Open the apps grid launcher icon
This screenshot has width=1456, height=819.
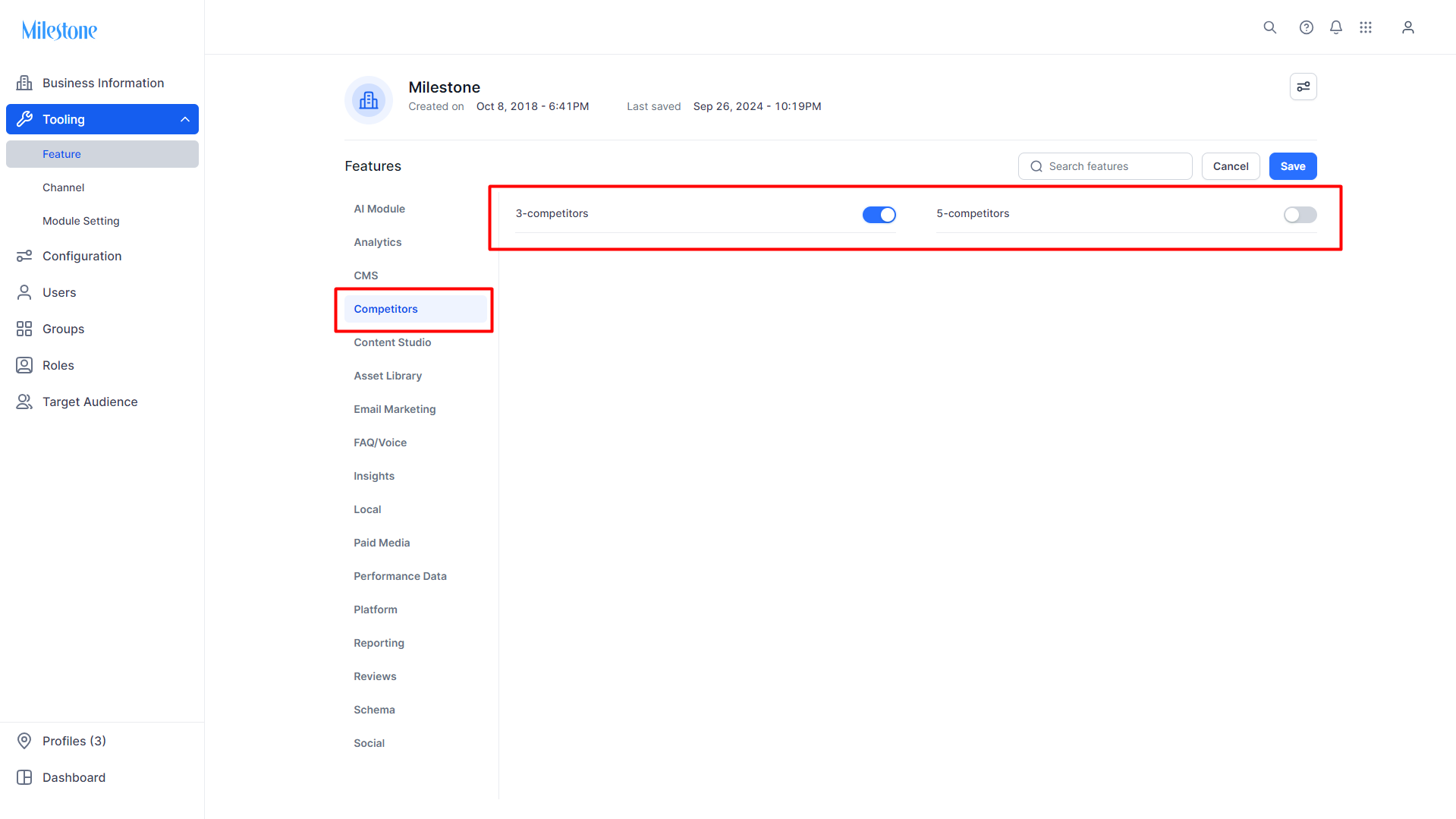tap(1366, 27)
